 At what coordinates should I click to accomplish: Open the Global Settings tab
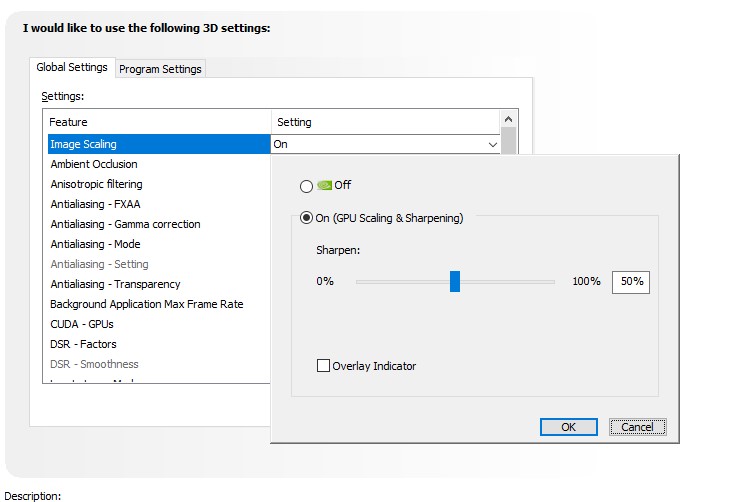click(x=72, y=68)
